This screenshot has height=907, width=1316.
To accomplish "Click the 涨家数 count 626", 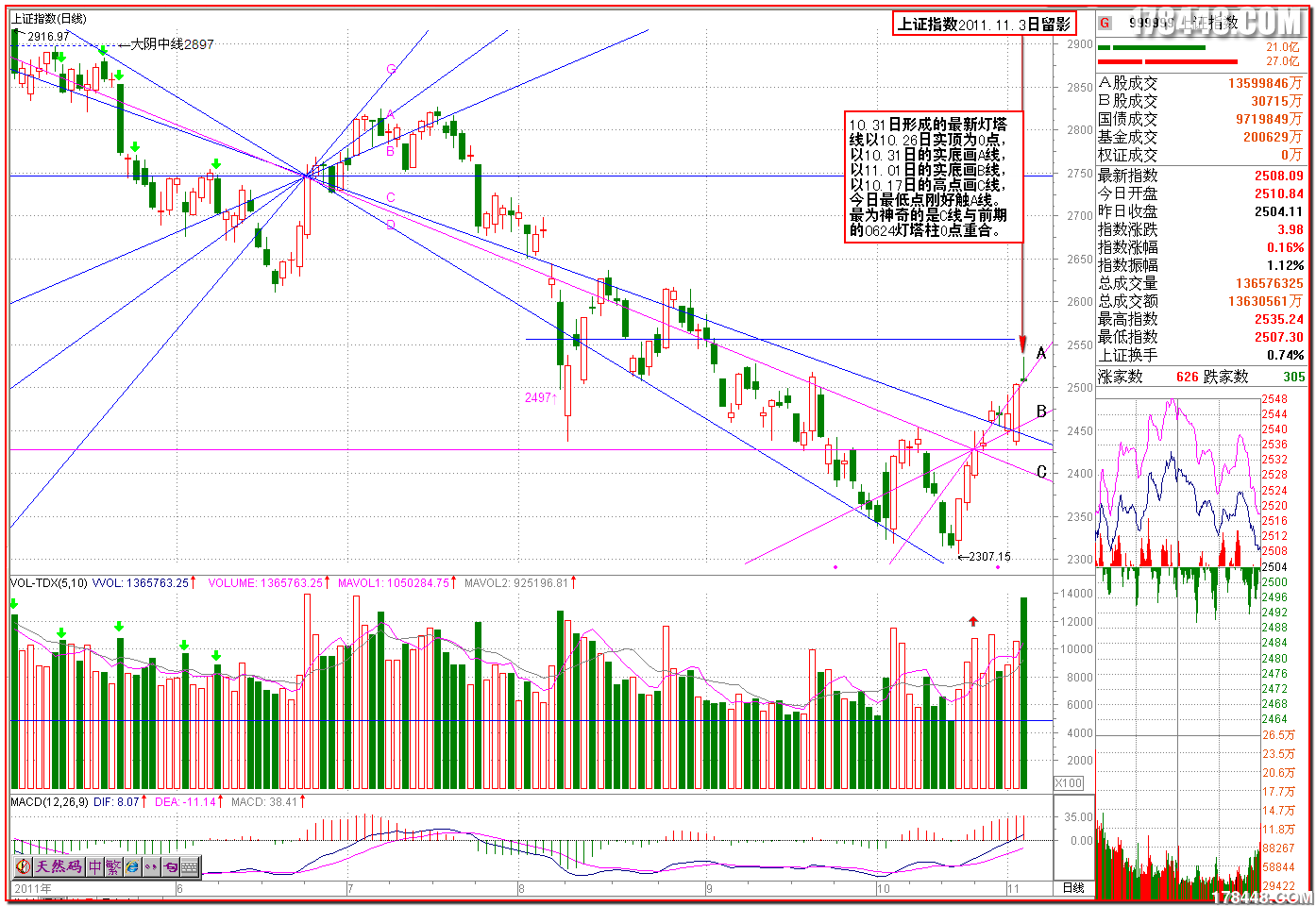I will coord(1188,377).
